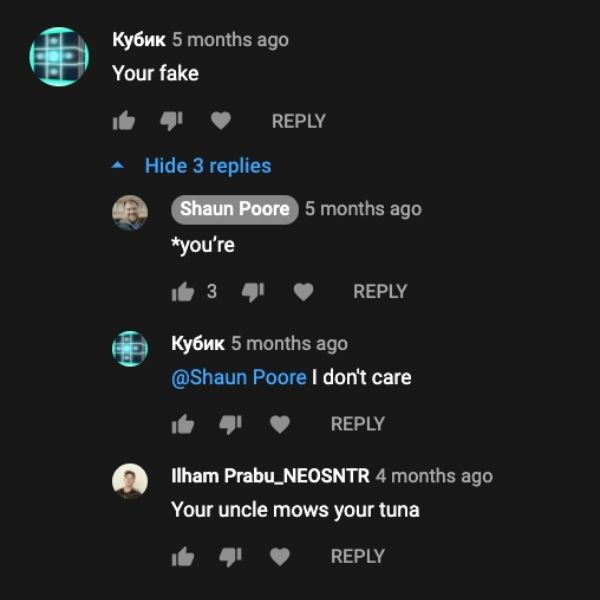Click the blue collapse arrow beside replies
The height and width of the screenshot is (600, 600).
(118, 165)
